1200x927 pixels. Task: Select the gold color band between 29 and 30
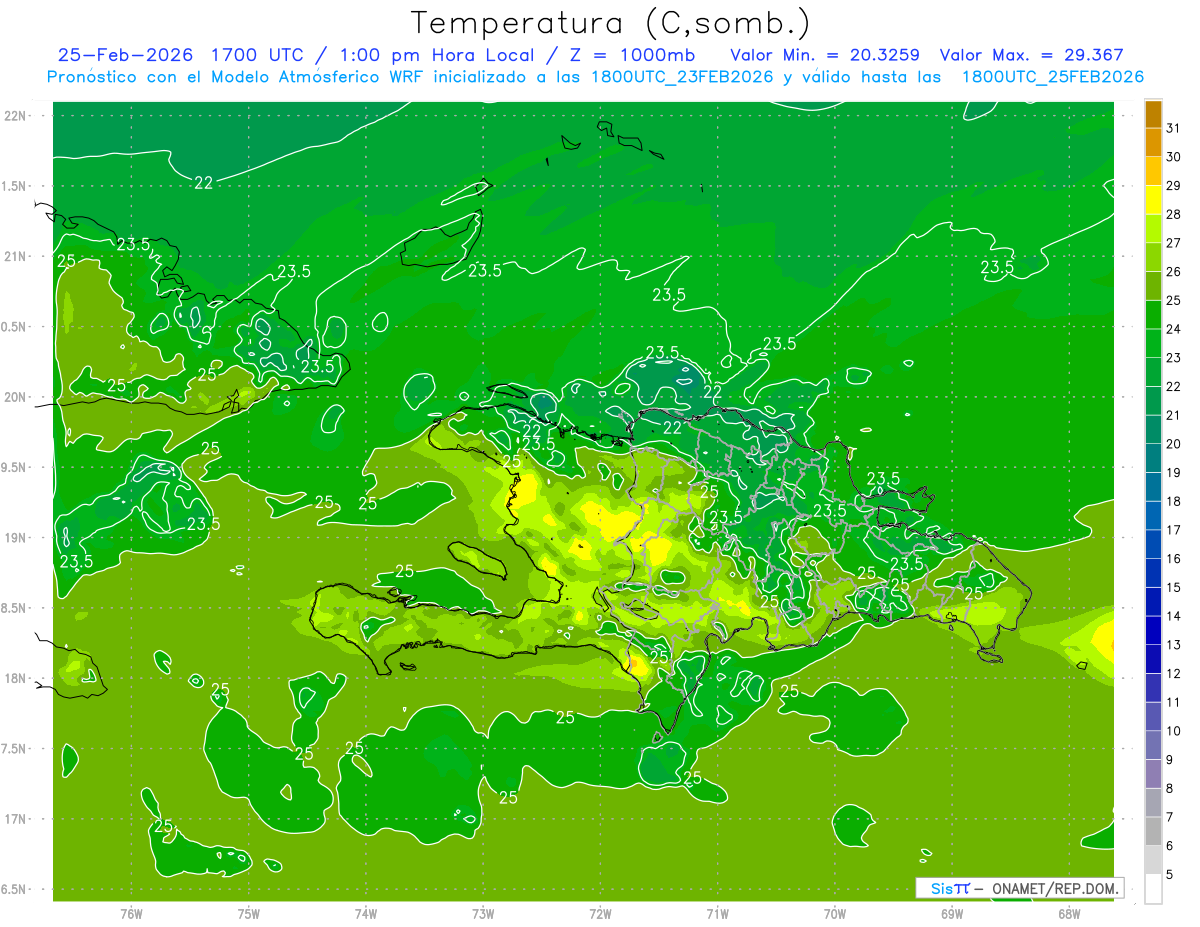(1153, 172)
